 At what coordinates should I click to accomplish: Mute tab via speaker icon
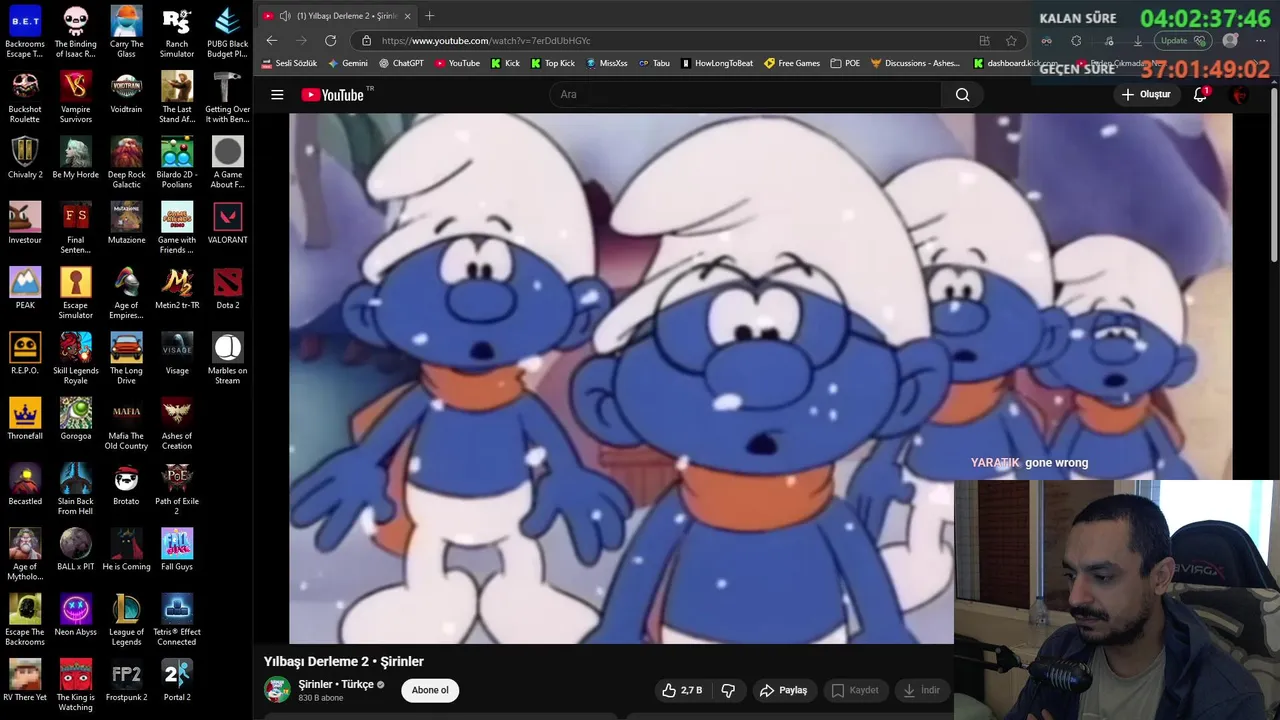pyautogui.click(x=285, y=16)
